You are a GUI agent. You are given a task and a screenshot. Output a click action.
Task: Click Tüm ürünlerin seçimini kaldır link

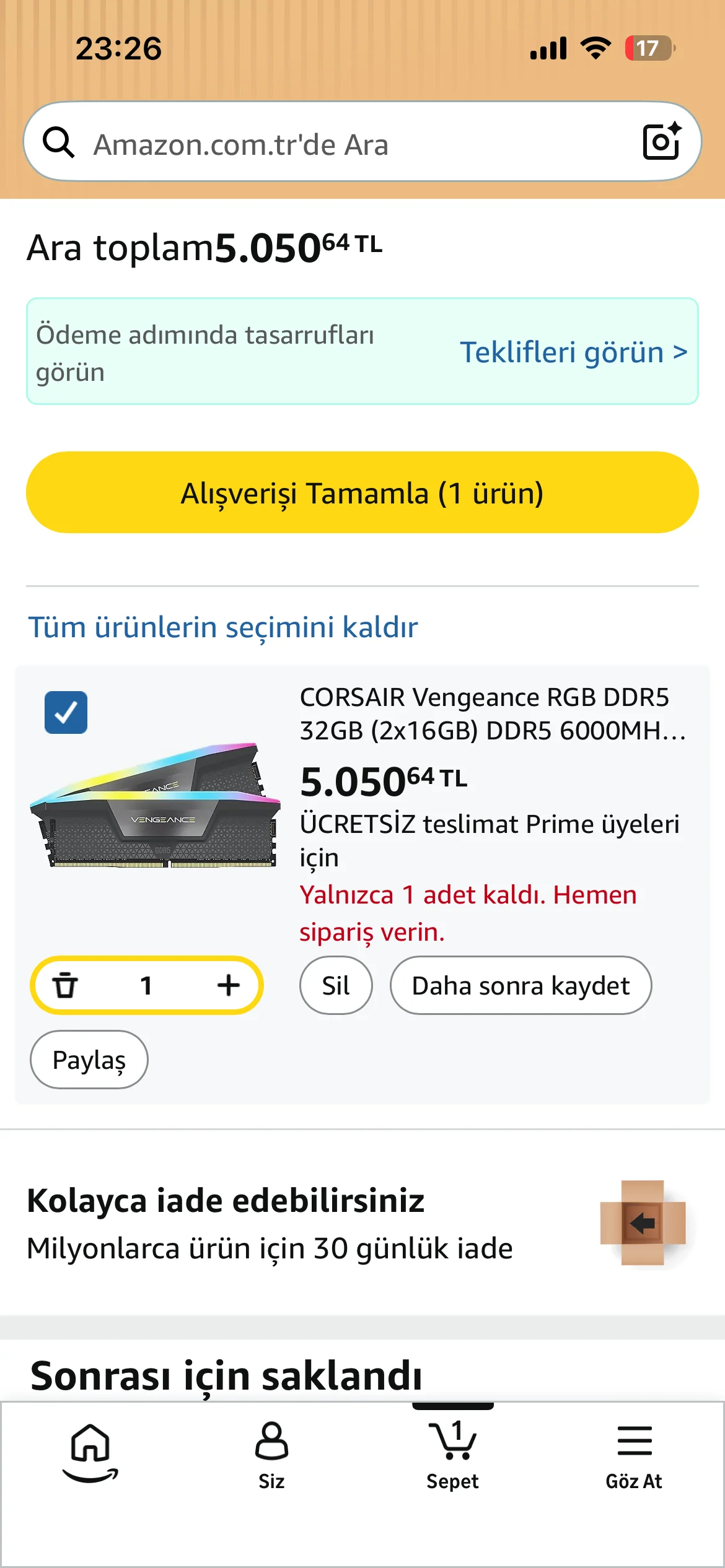223,627
